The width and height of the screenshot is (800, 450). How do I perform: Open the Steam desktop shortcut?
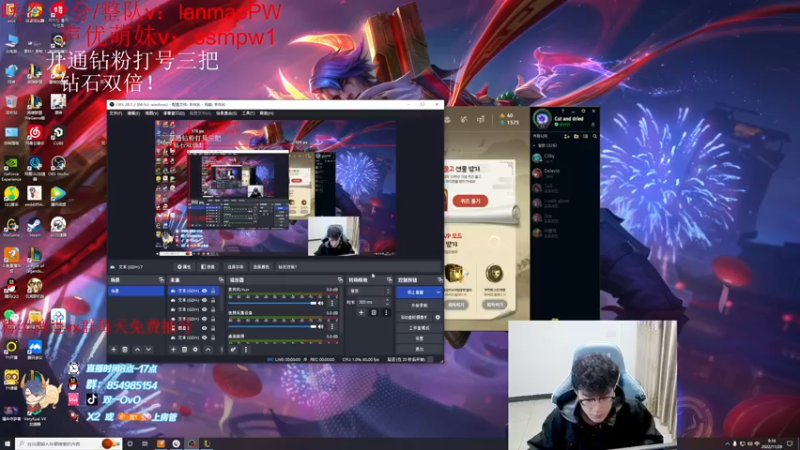click(x=35, y=227)
